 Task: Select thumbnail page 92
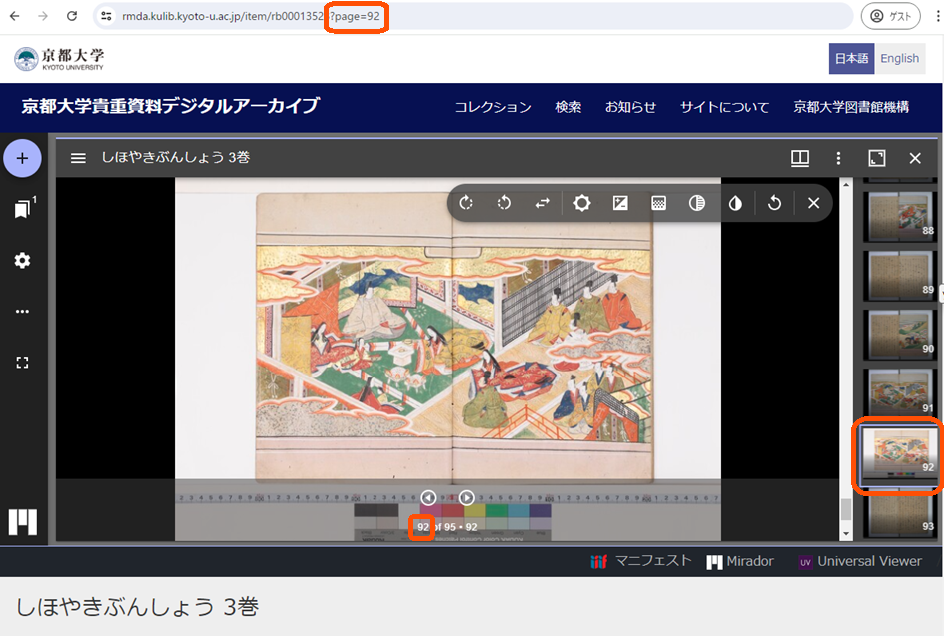[900, 455]
